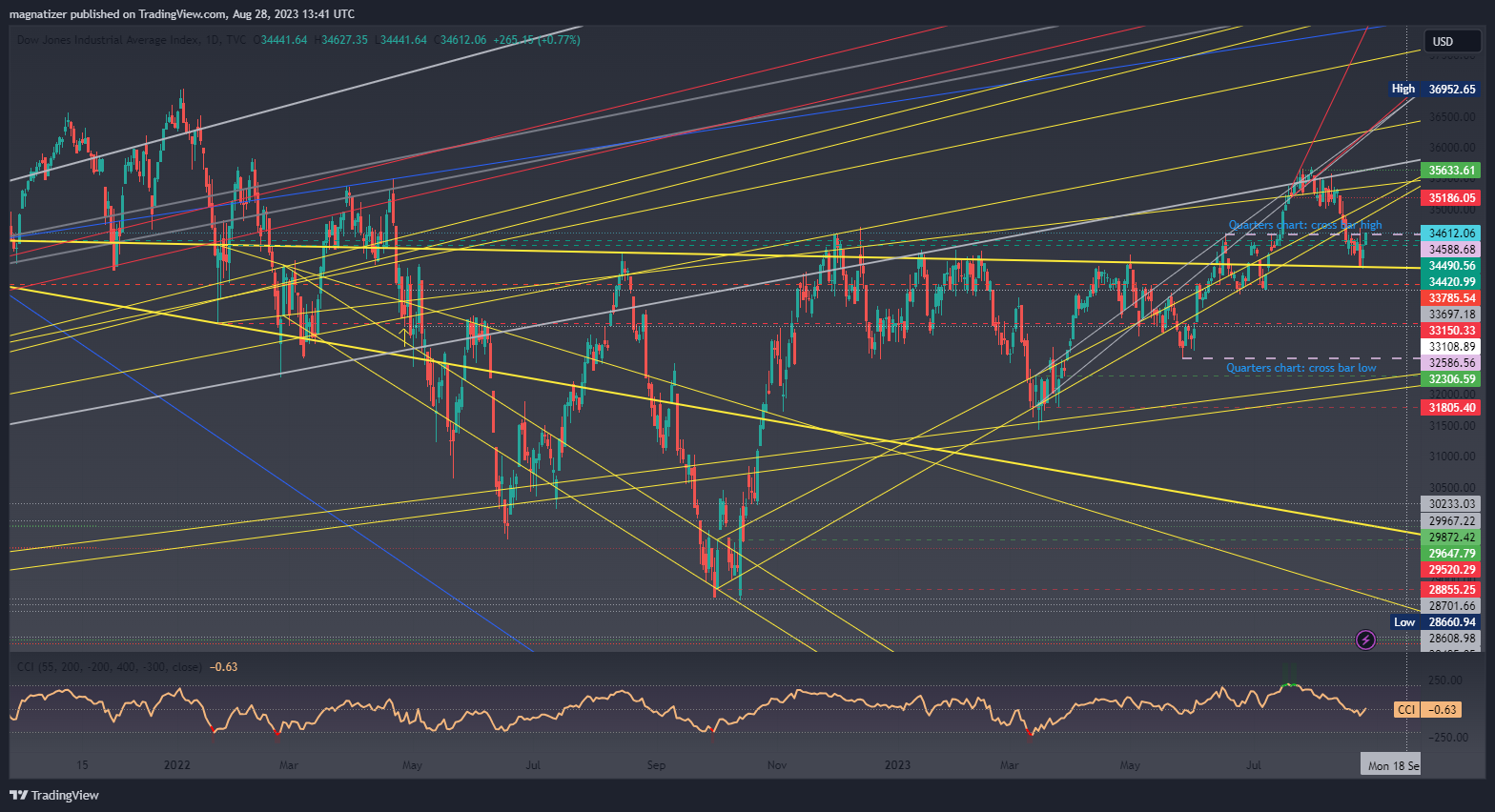1495x812 pixels.
Task: Click the TradingView logo at bottom left
Action: (54, 795)
